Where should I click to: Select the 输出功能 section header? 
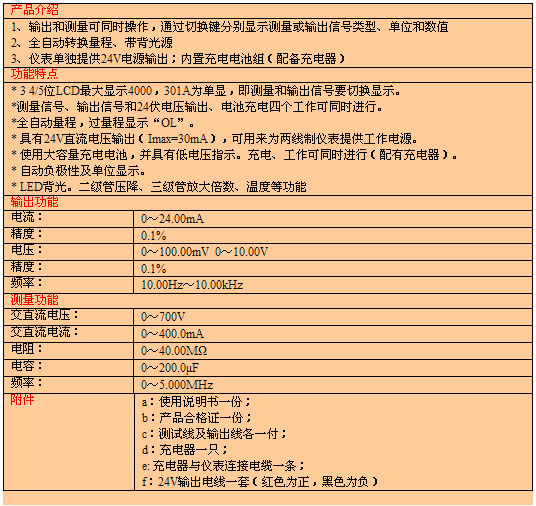[34, 202]
